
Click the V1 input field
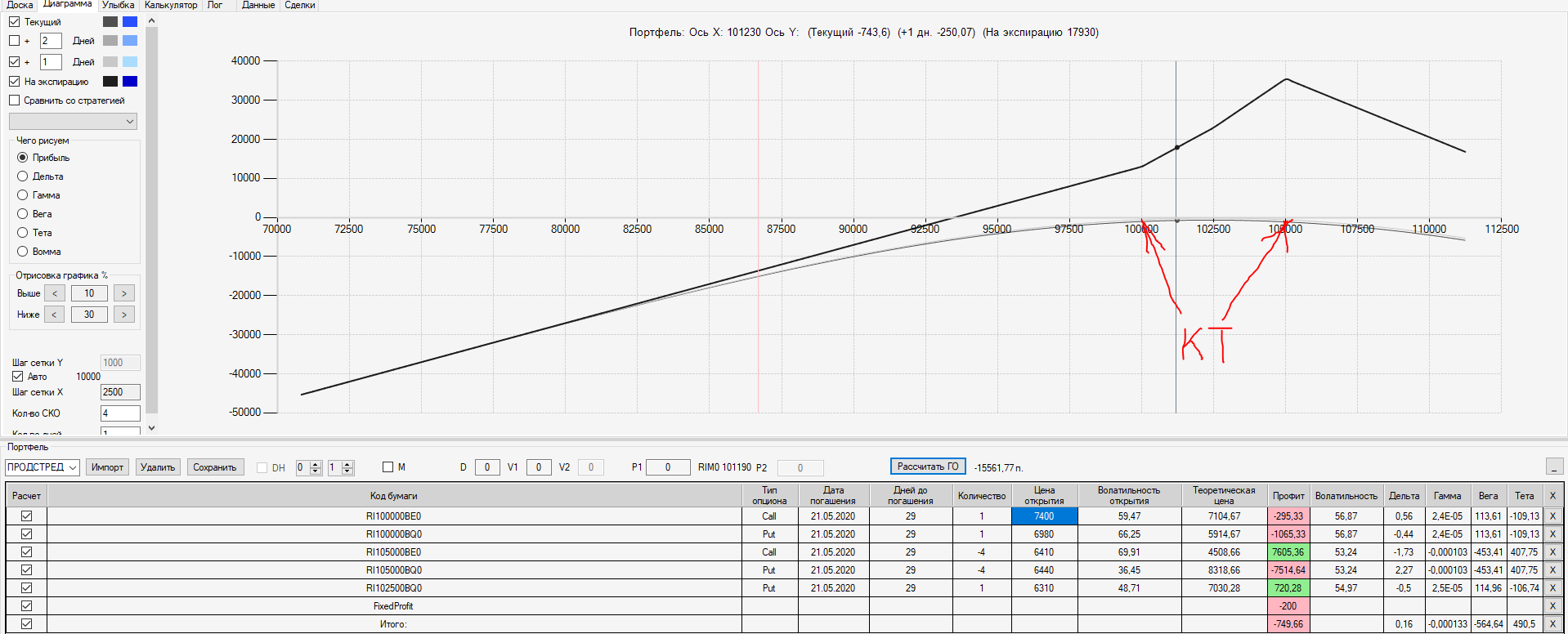point(539,467)
